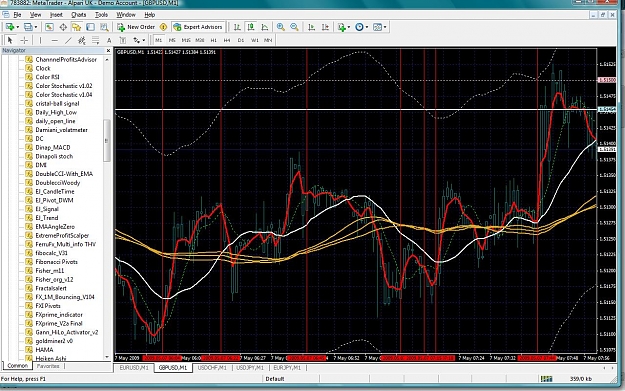This screenshot has height=391, width=625.
Task: Switch timeframe to H1
Action: (x=214, y=40)
